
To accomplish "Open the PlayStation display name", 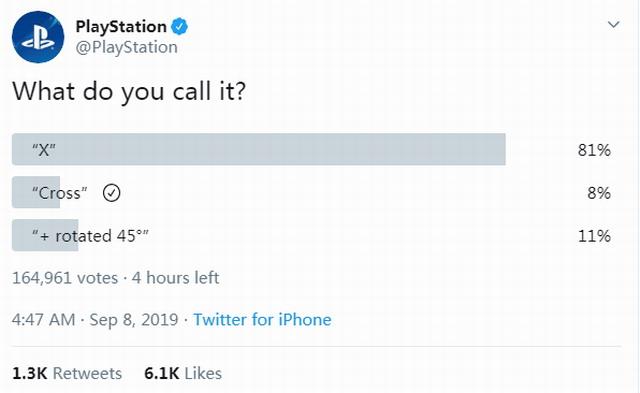I will [x=121, y=27].
